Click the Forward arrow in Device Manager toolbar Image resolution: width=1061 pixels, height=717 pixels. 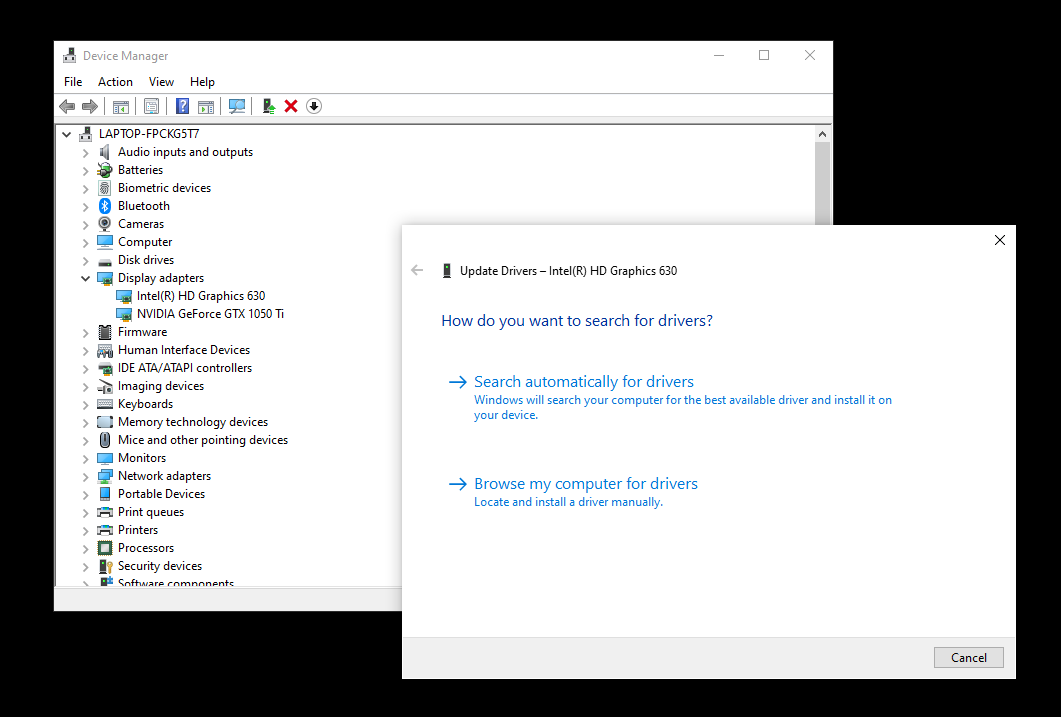point(89,106)
